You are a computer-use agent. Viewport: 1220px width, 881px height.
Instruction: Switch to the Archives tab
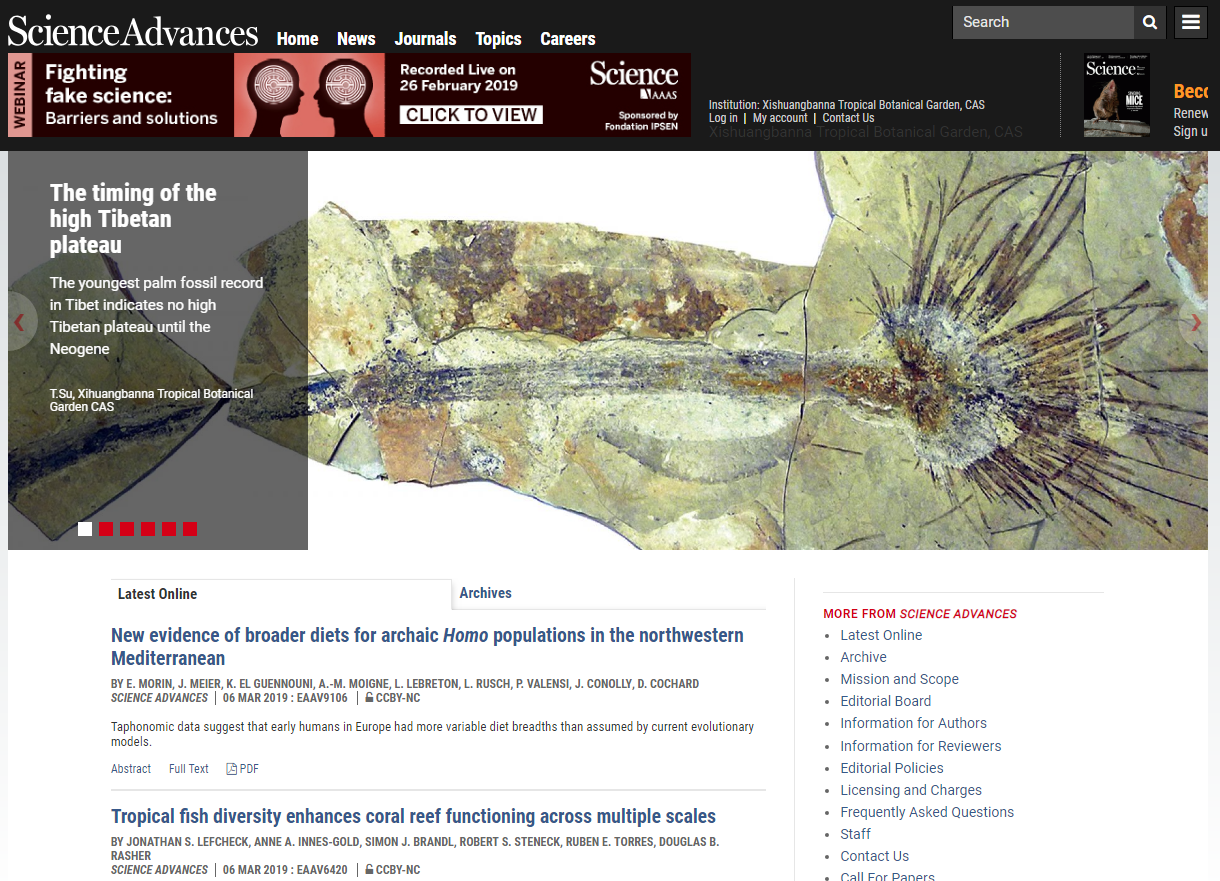tap(485, 593)
